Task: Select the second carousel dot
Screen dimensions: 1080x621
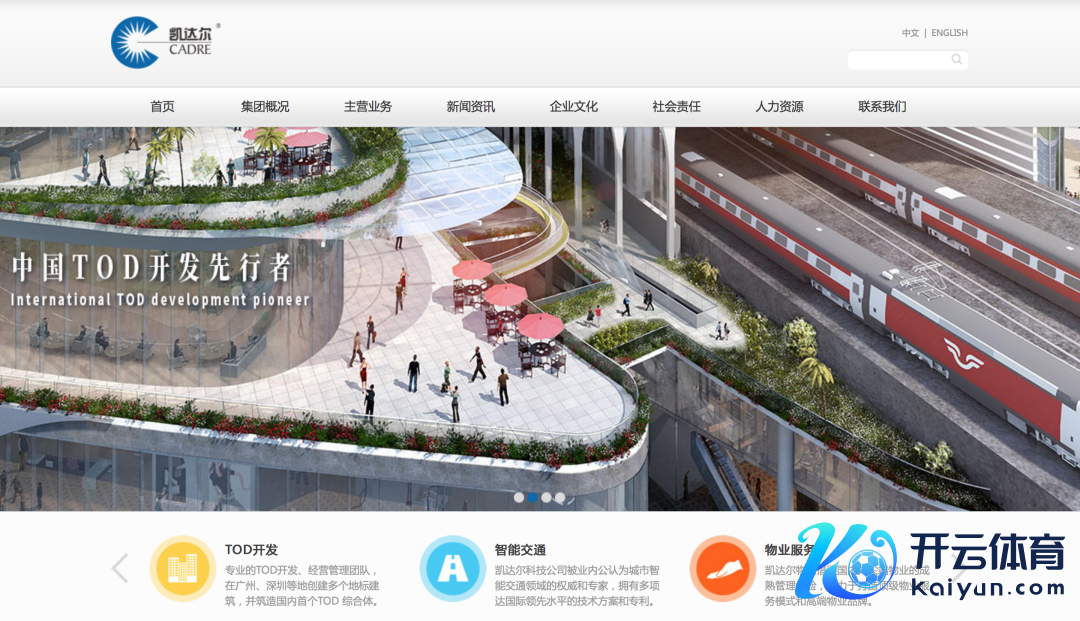Action: 533,497
